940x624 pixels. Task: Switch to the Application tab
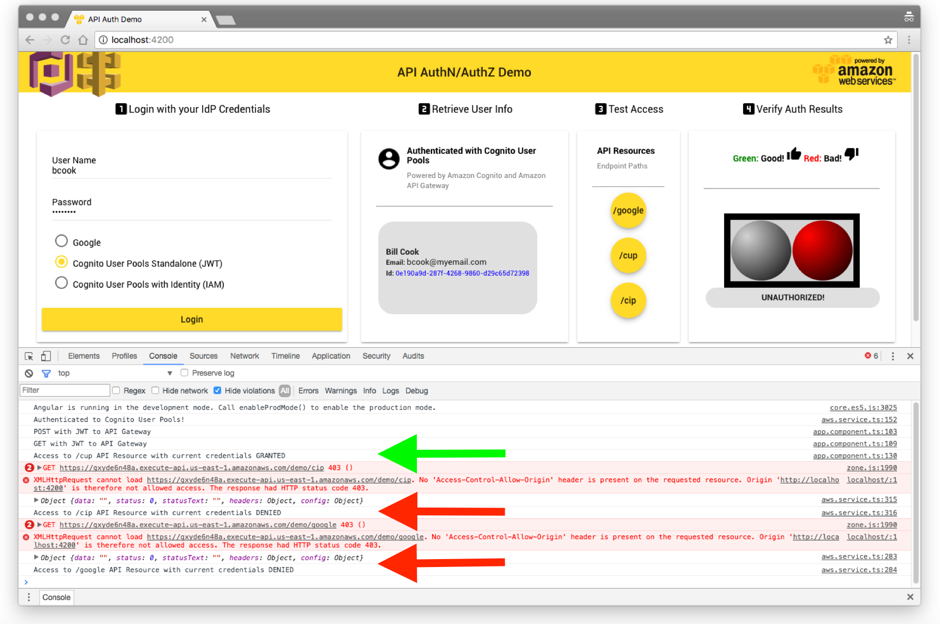[331, 356]
